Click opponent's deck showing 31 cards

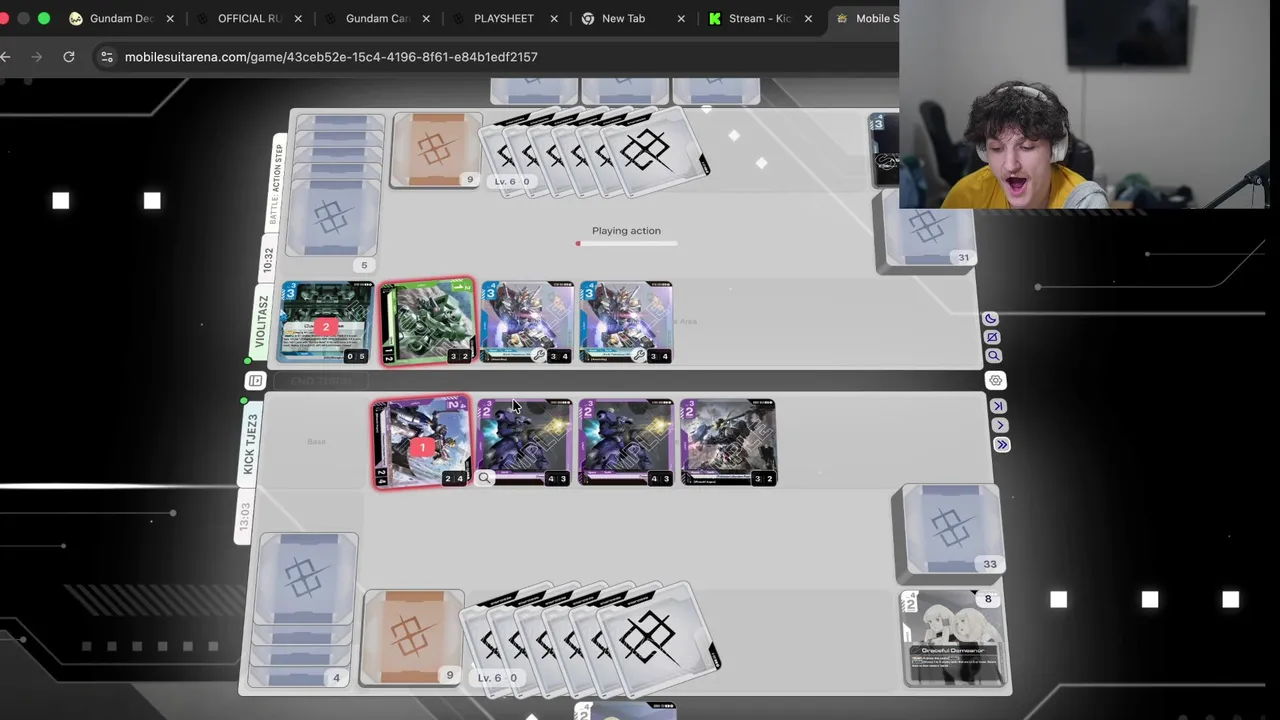(x=925, y=232)
